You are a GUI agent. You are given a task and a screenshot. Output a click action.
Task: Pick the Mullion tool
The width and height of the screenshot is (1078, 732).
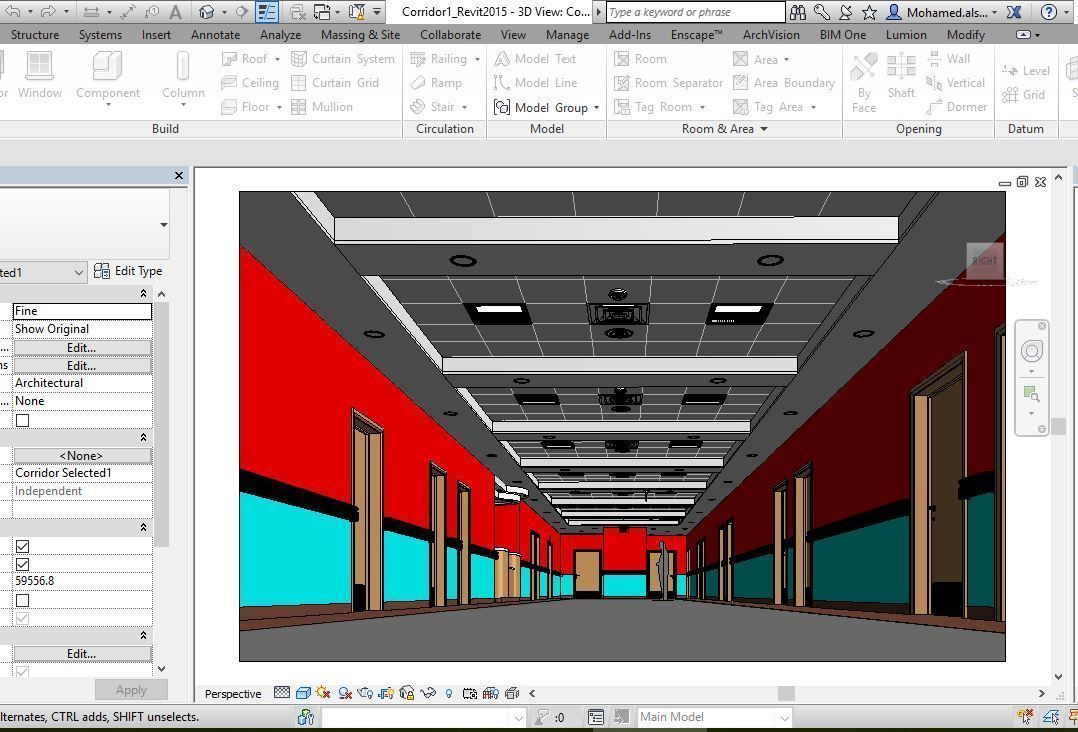click(x=322, y=107)
